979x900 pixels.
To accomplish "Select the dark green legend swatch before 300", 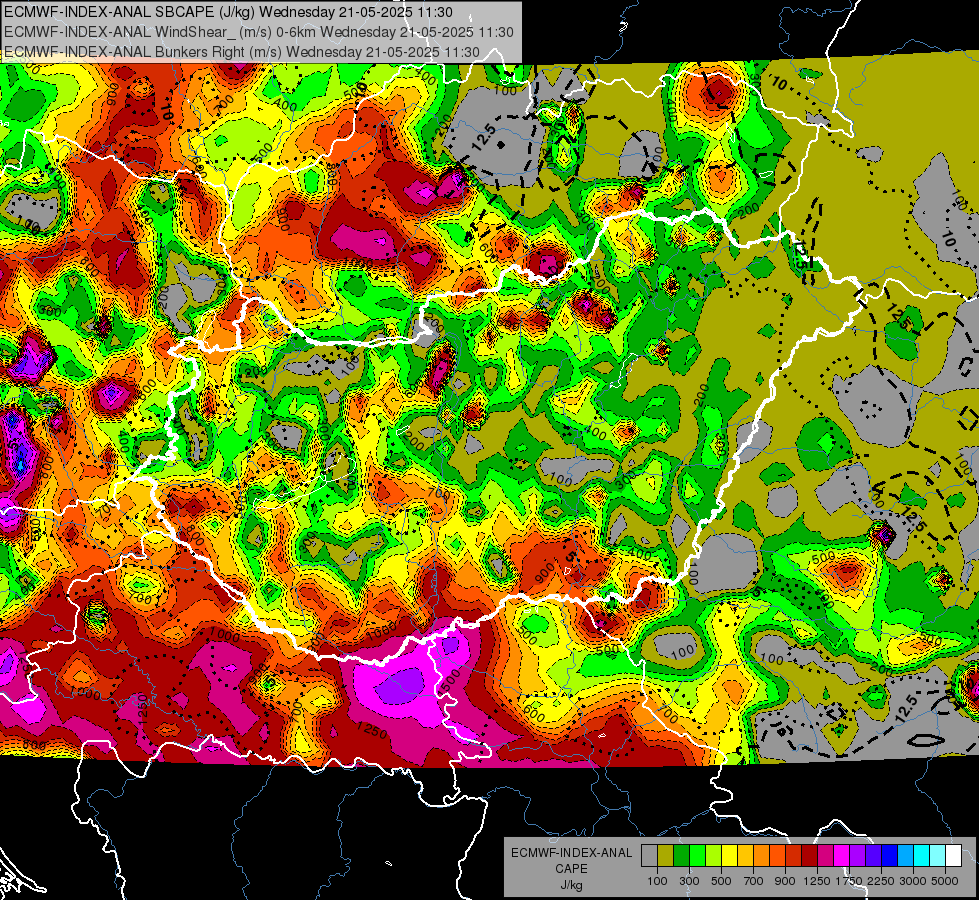I will [x=681, y=856].
